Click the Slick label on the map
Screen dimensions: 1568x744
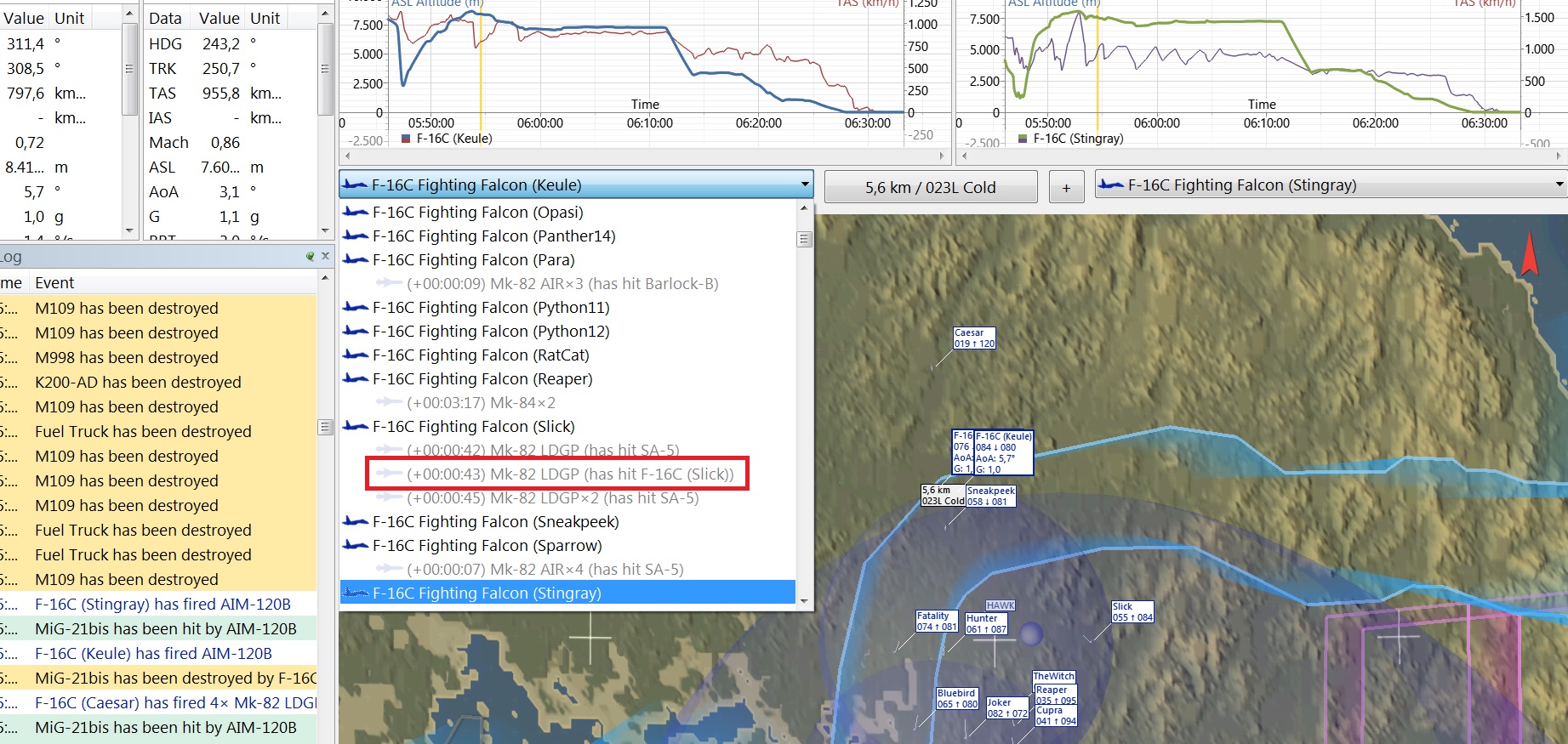point(1132,611)
